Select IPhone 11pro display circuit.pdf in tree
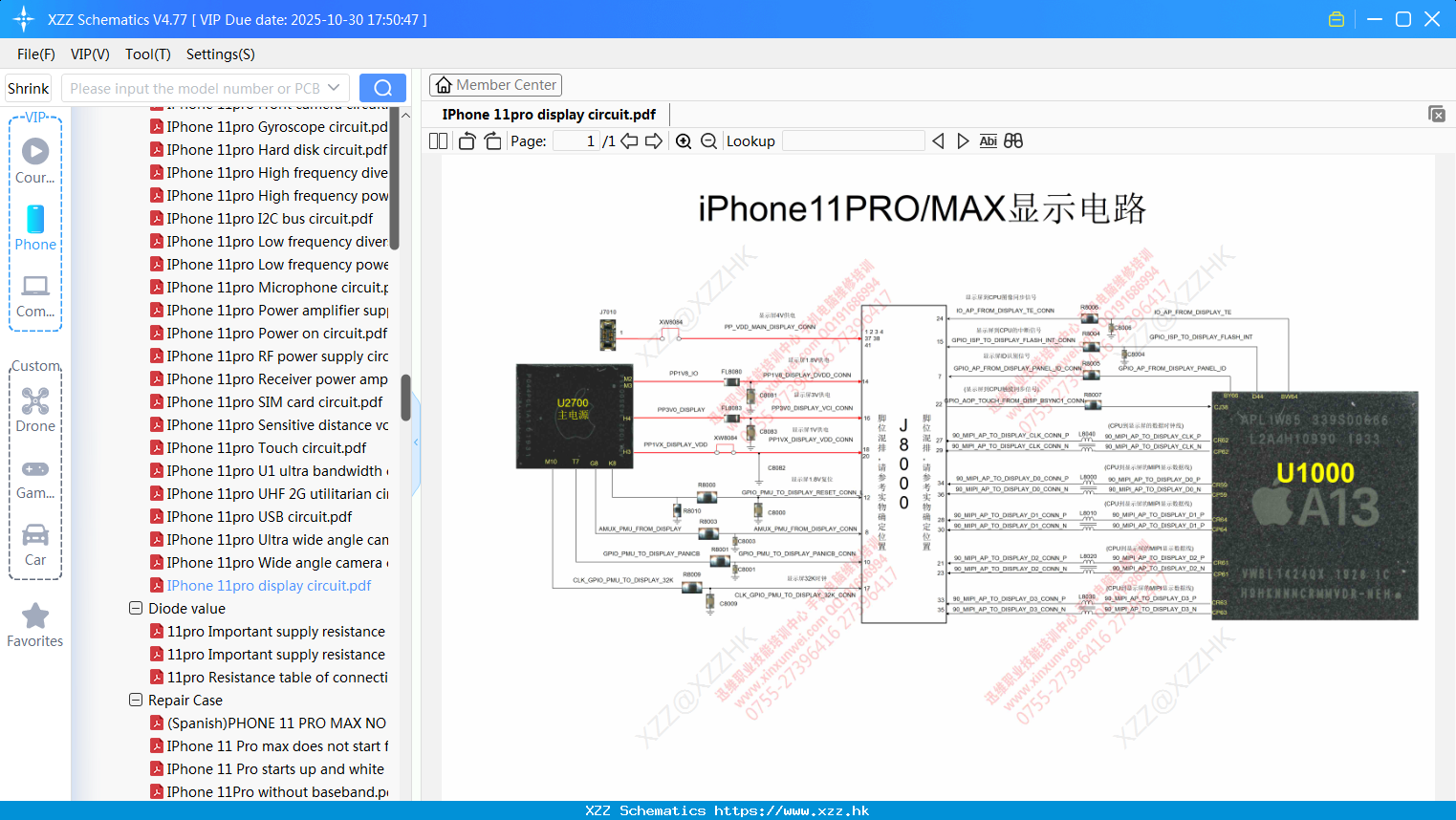The image size is (1456, 820). [260, 585]
